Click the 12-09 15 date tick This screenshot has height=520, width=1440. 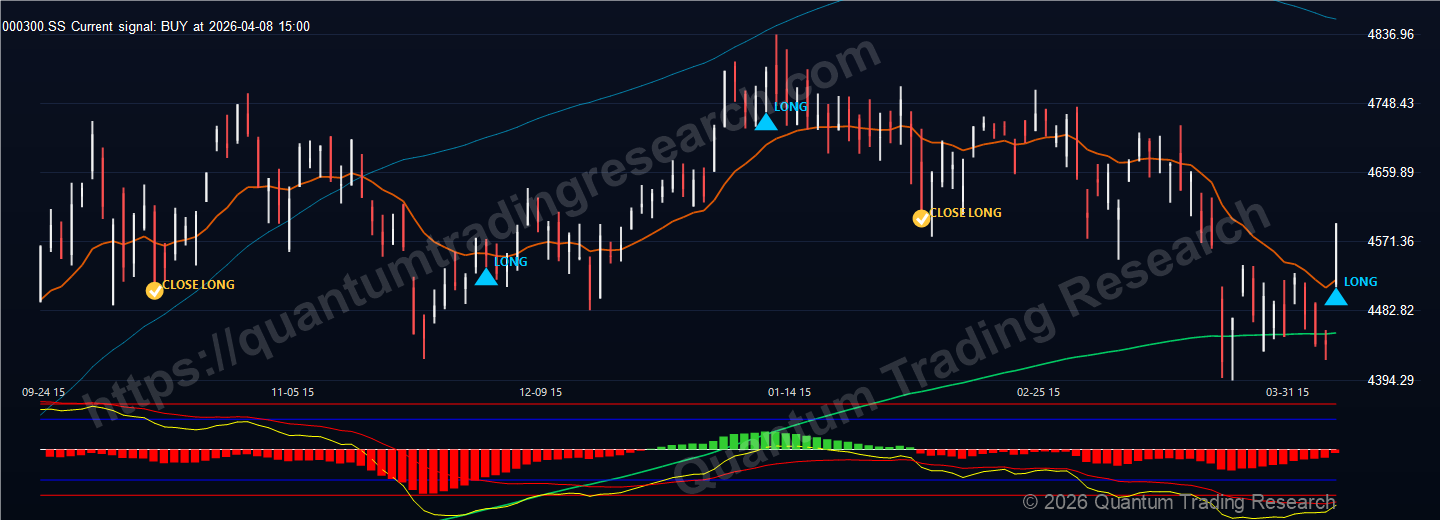tap(541, 392)
